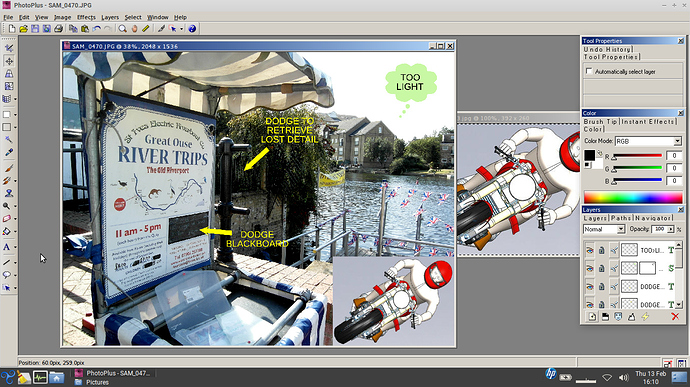Open the Normal blend mode dropdown

click(620, 229)
